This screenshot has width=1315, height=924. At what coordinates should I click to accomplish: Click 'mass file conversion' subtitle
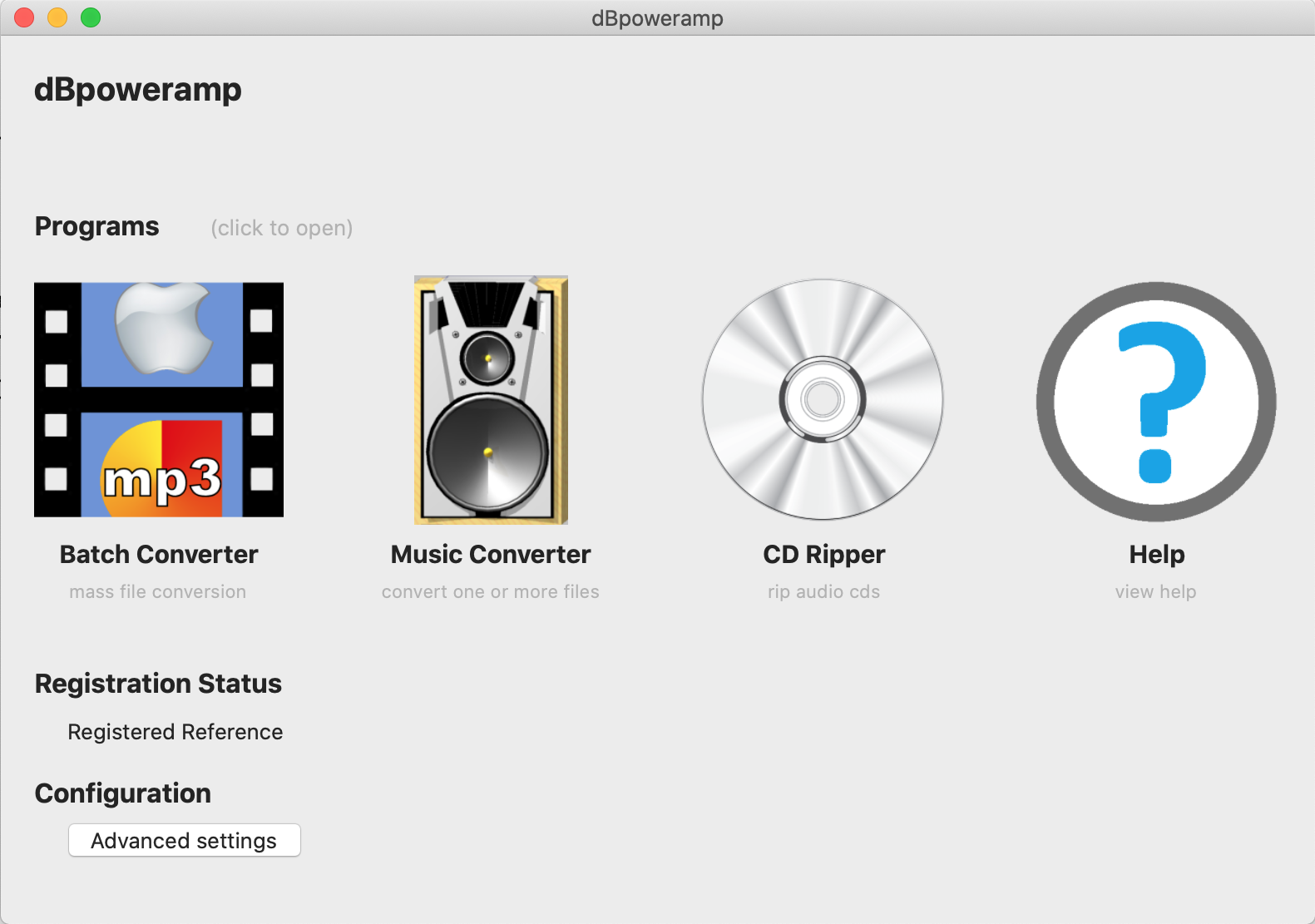[158, 592]
